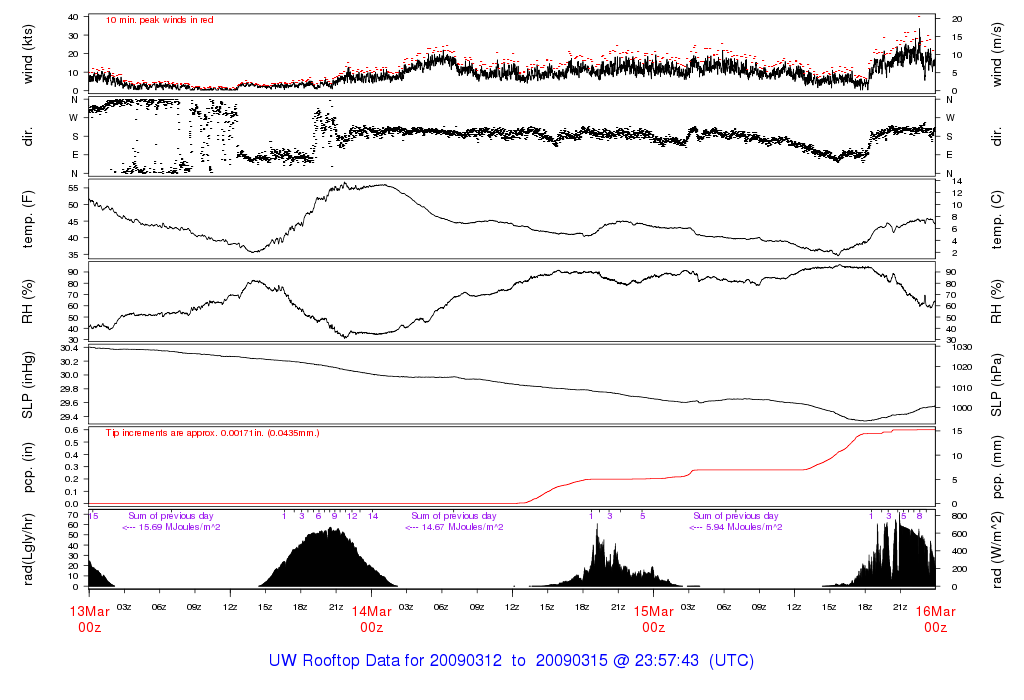
Task: Click the title 'UW Rooftop Data for 20090312'
Action: coord(385,661)
